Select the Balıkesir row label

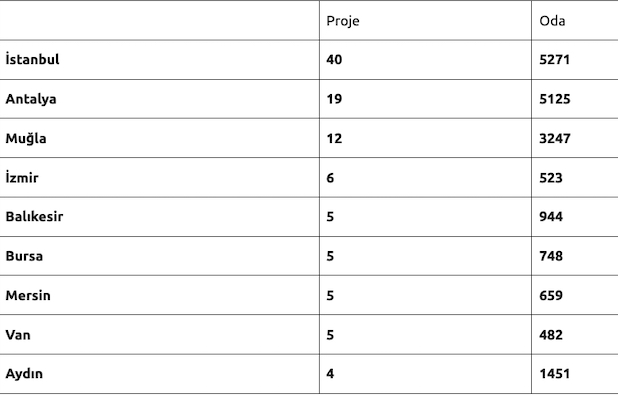point(34,216)
